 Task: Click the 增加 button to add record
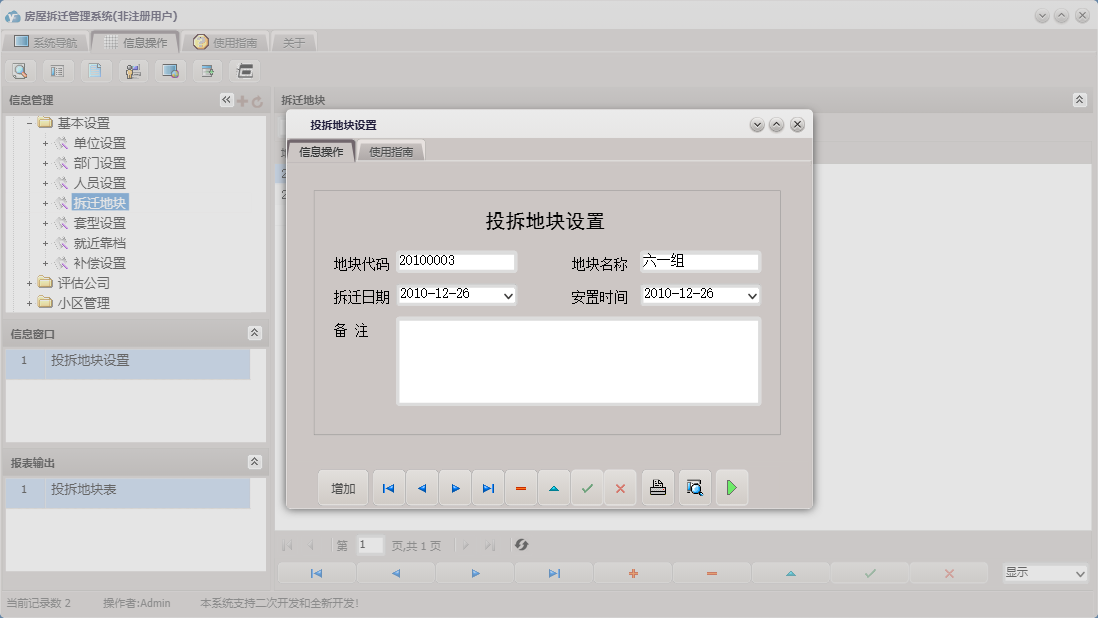(x=342, y=487)
